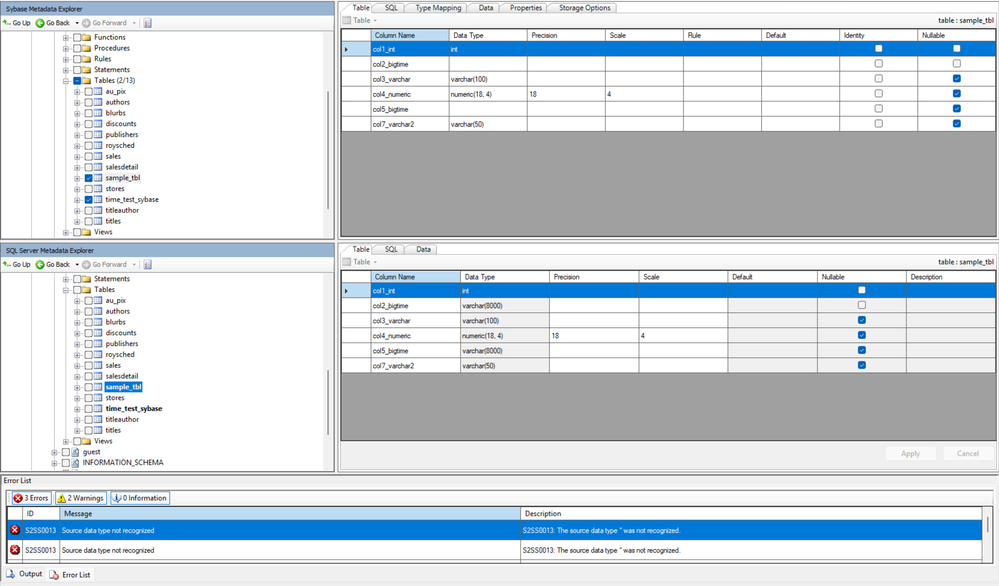Screen dimensions: 999x586
Task: Expand the Functions node in Sybase tree
Action: tap(66, 38)
